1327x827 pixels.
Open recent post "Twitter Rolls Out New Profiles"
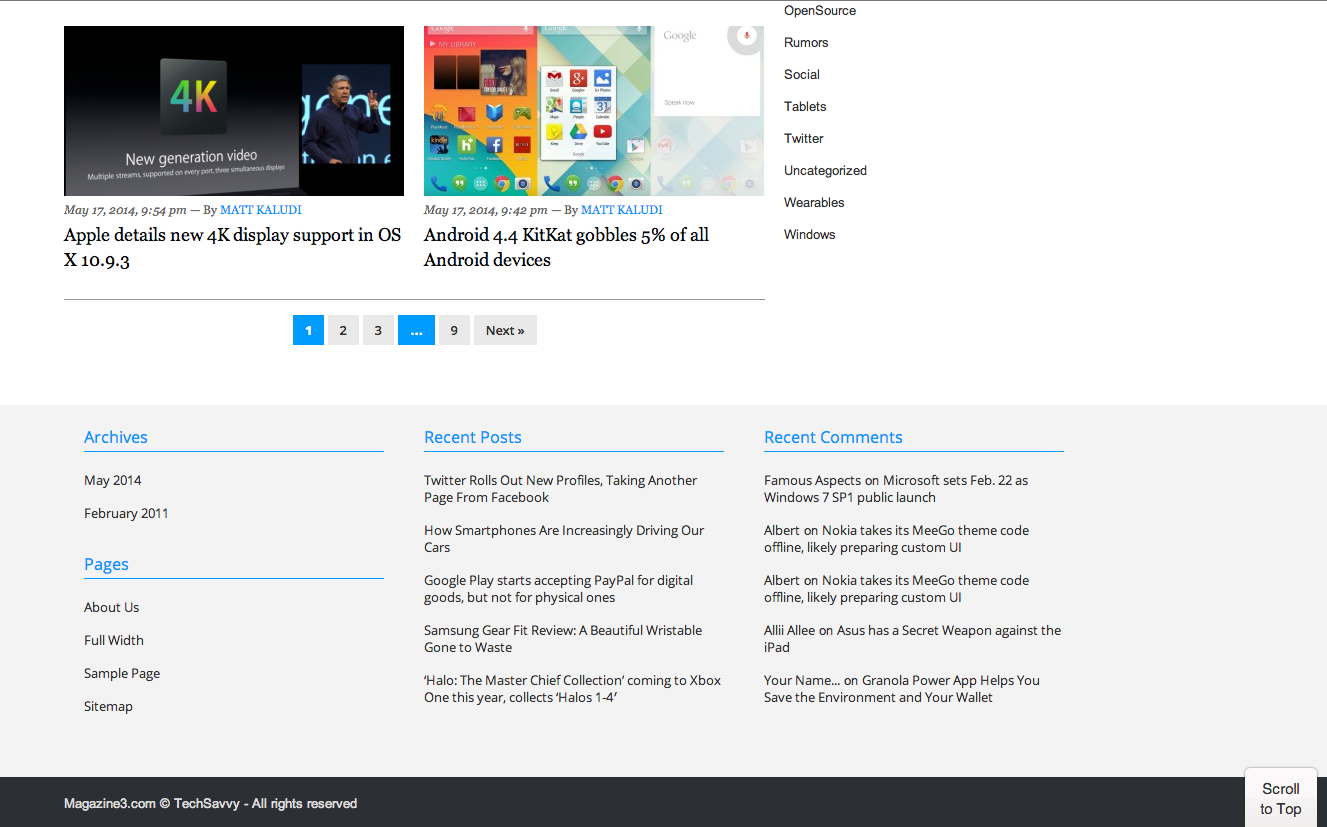[560, 488]
